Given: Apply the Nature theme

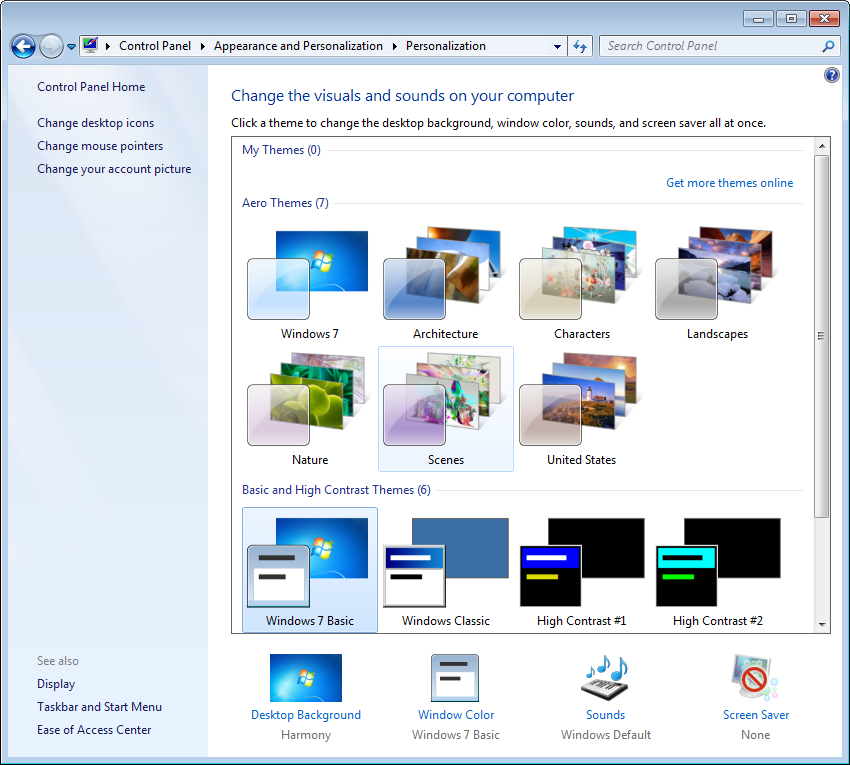Looking at the screenshot, I should tap(310, 409).
